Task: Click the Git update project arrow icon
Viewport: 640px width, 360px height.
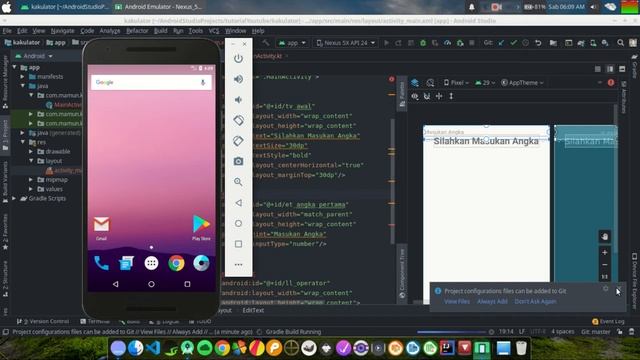Action: [501, 43]
